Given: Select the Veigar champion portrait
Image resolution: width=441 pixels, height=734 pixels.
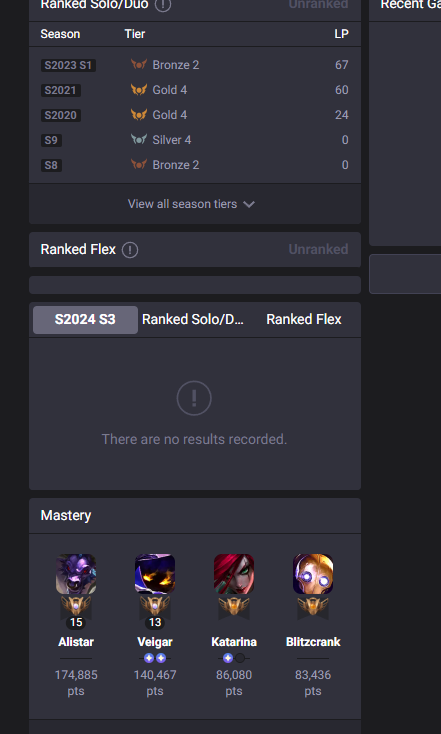Looking at the screenshot, I should coord(155,574).
